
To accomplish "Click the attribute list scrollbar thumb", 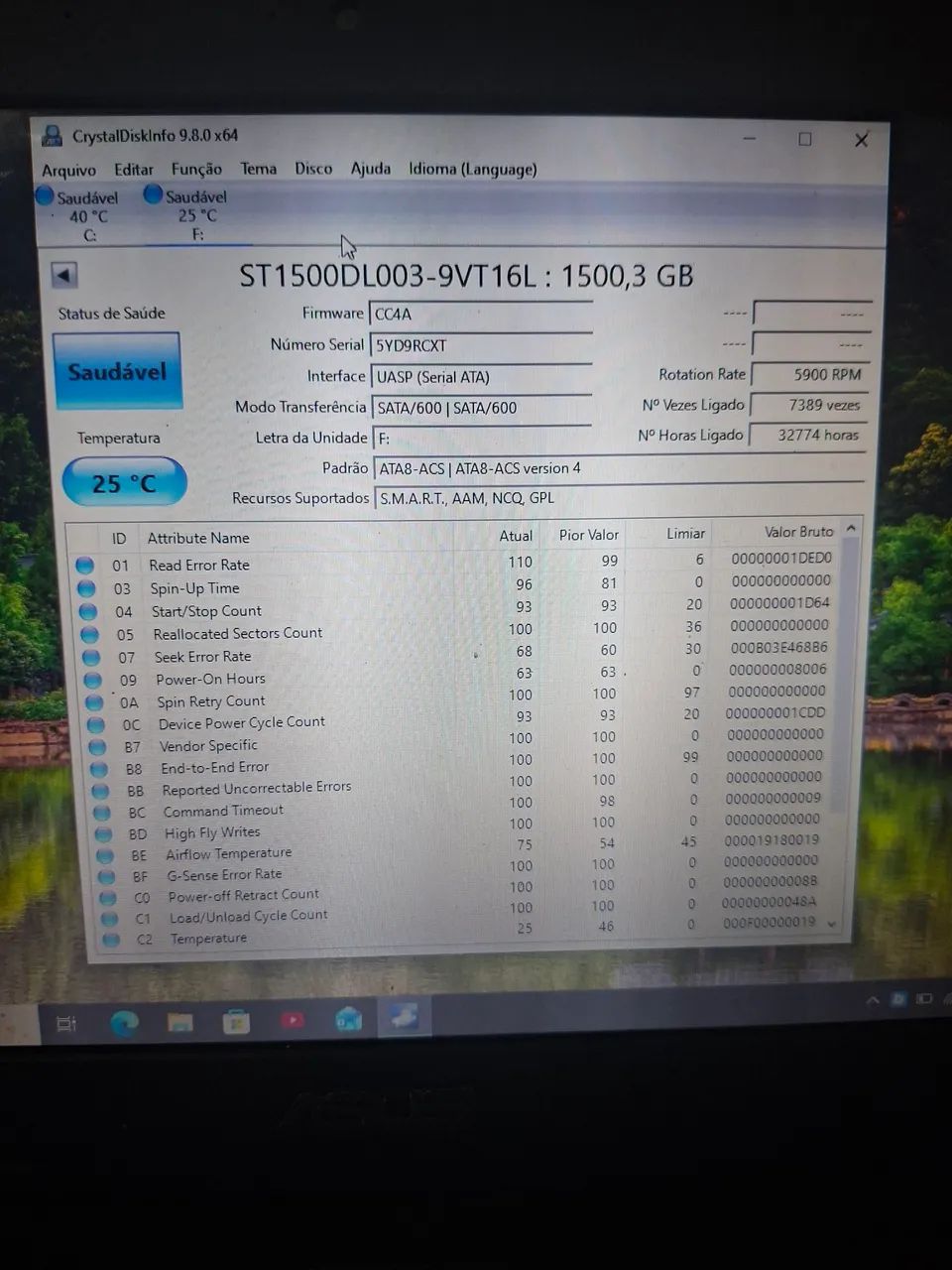I will point(847,675).
